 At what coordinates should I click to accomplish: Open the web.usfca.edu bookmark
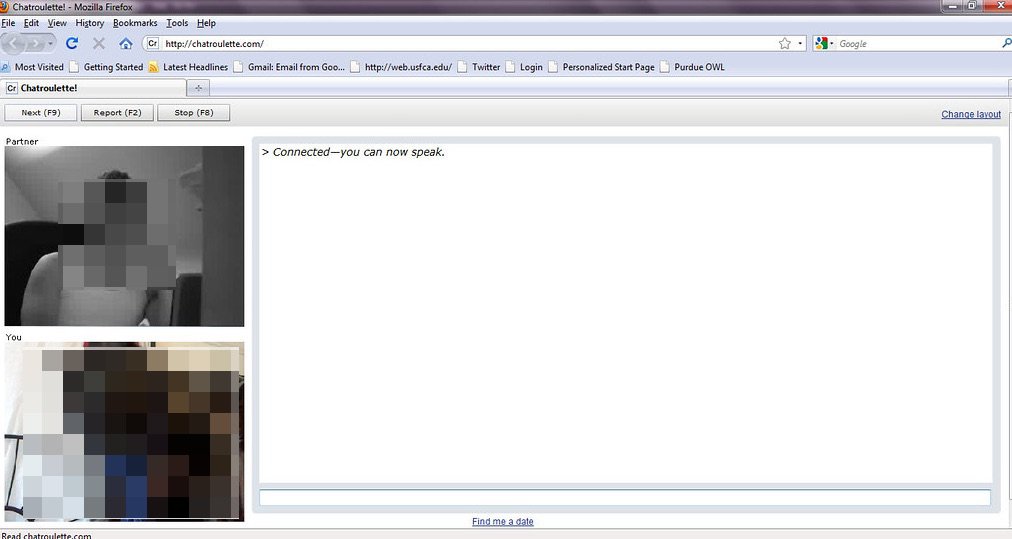tap(401, 66)
